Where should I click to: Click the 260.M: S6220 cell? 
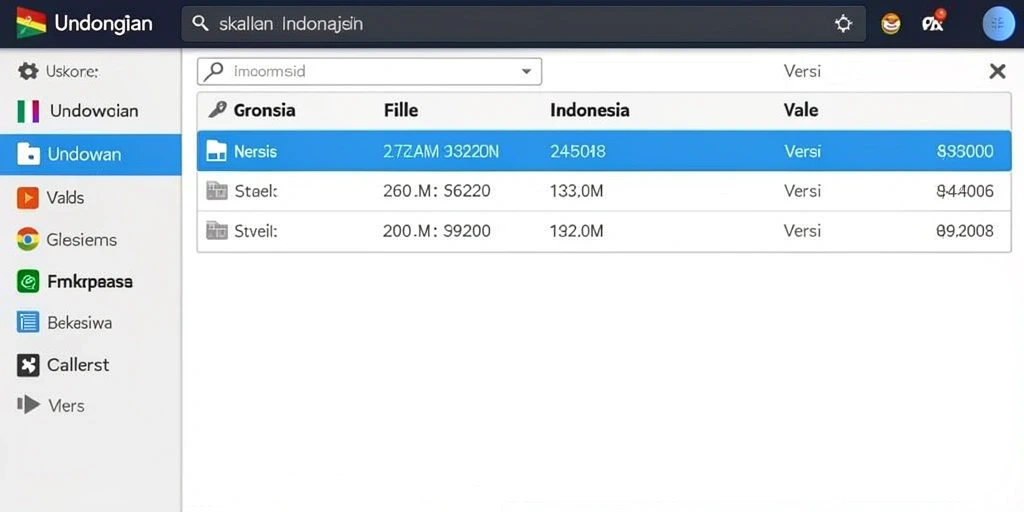(436, 191)
